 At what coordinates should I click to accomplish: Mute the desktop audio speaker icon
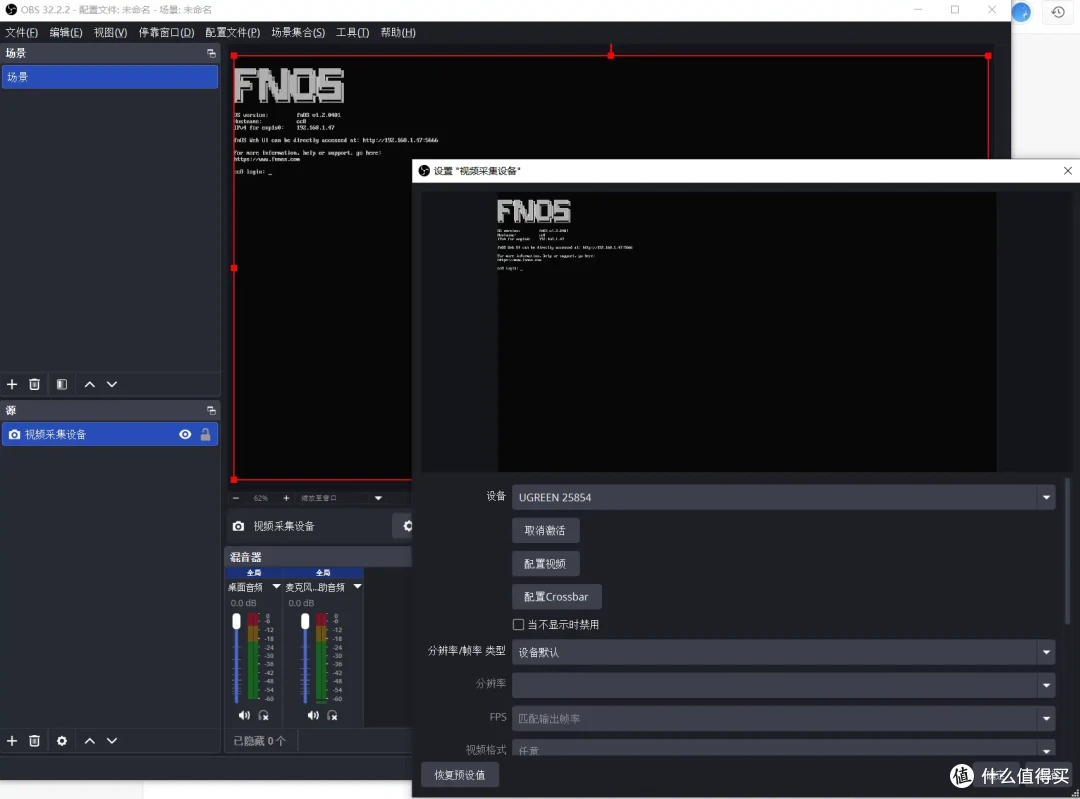pyautogui.click(x=244, y=716)
